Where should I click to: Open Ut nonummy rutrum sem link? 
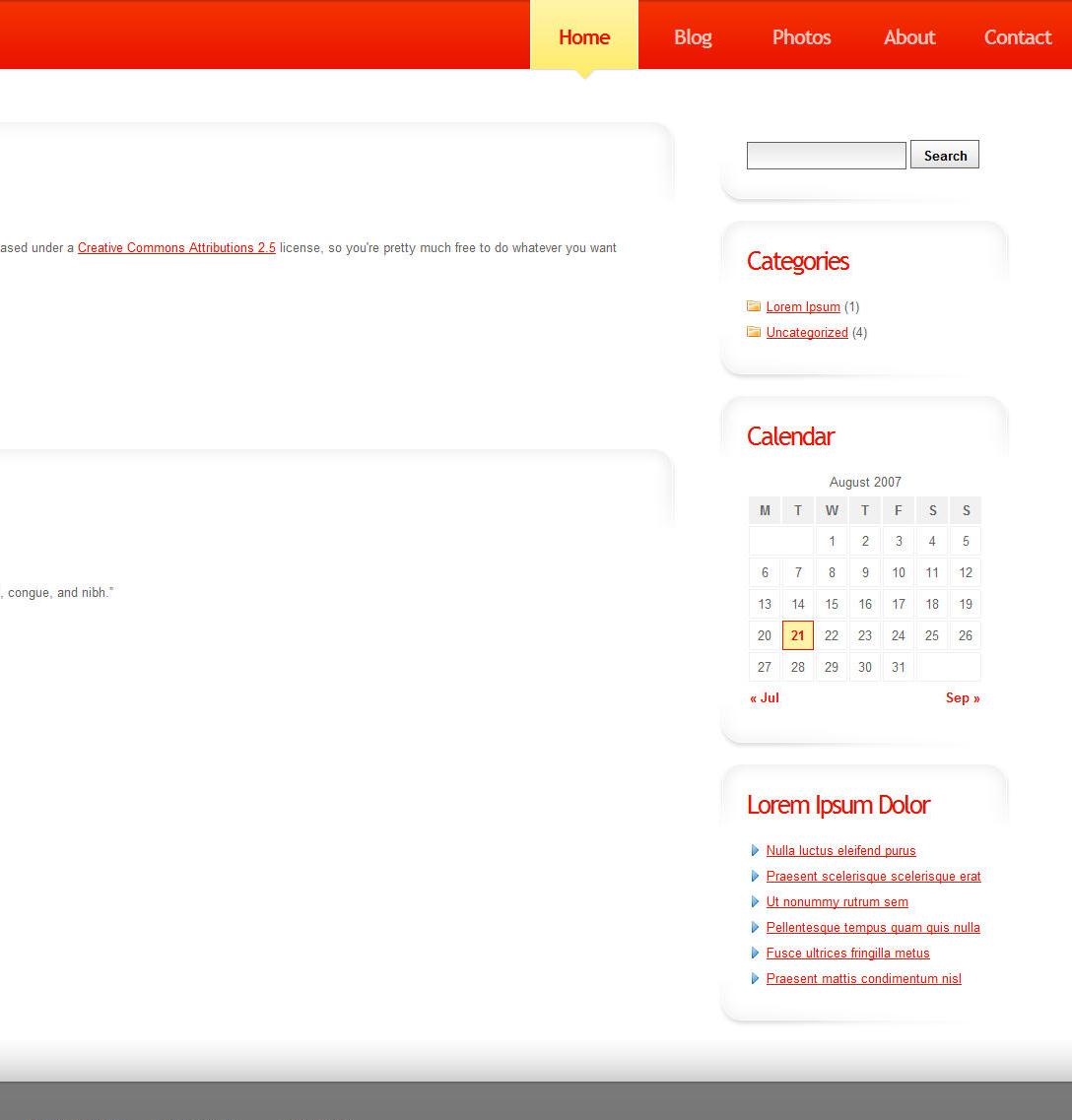click(837, 902)
